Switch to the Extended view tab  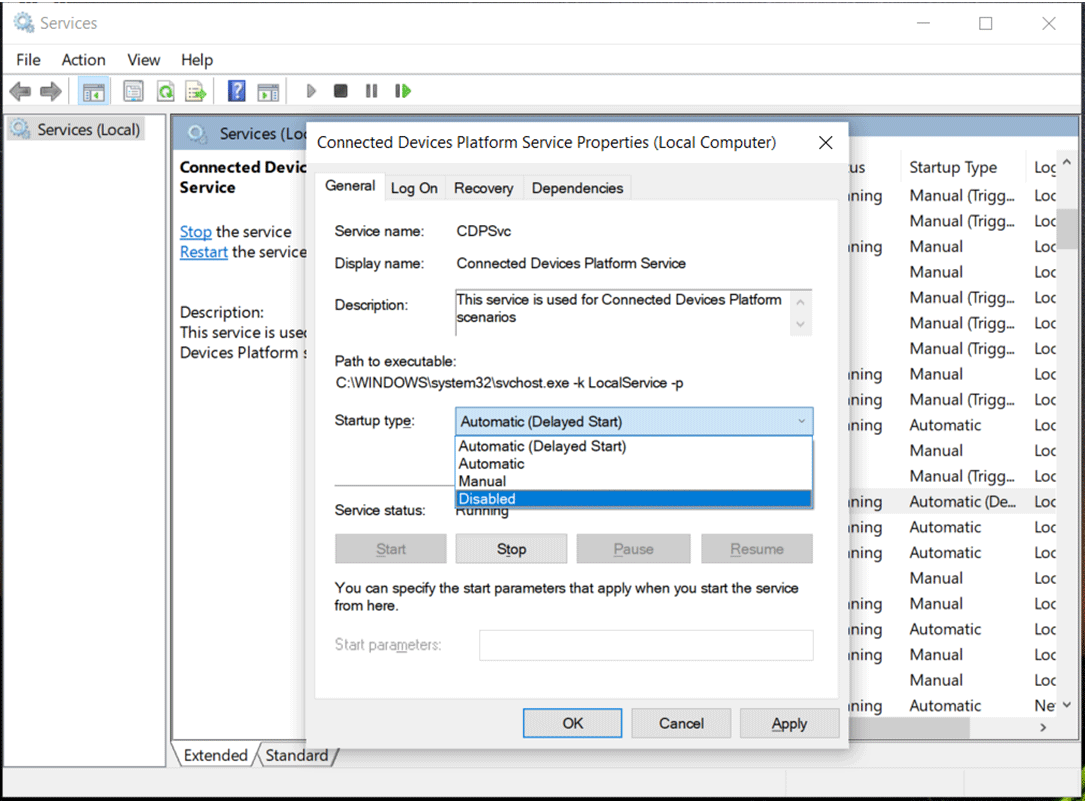[215, 755]
